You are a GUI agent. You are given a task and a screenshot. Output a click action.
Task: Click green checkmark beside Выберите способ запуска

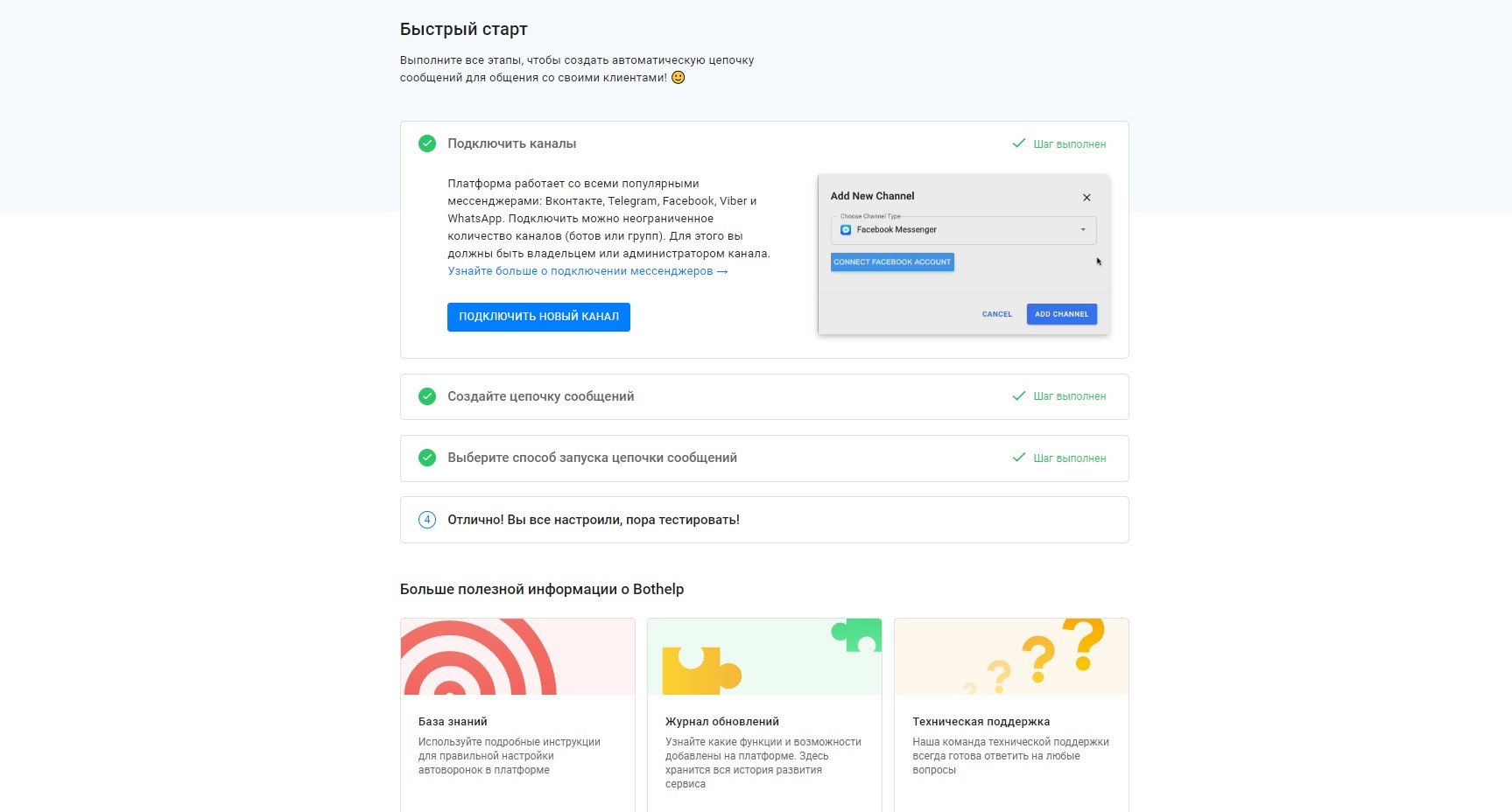pyautogui.click(x=427, y=458)
